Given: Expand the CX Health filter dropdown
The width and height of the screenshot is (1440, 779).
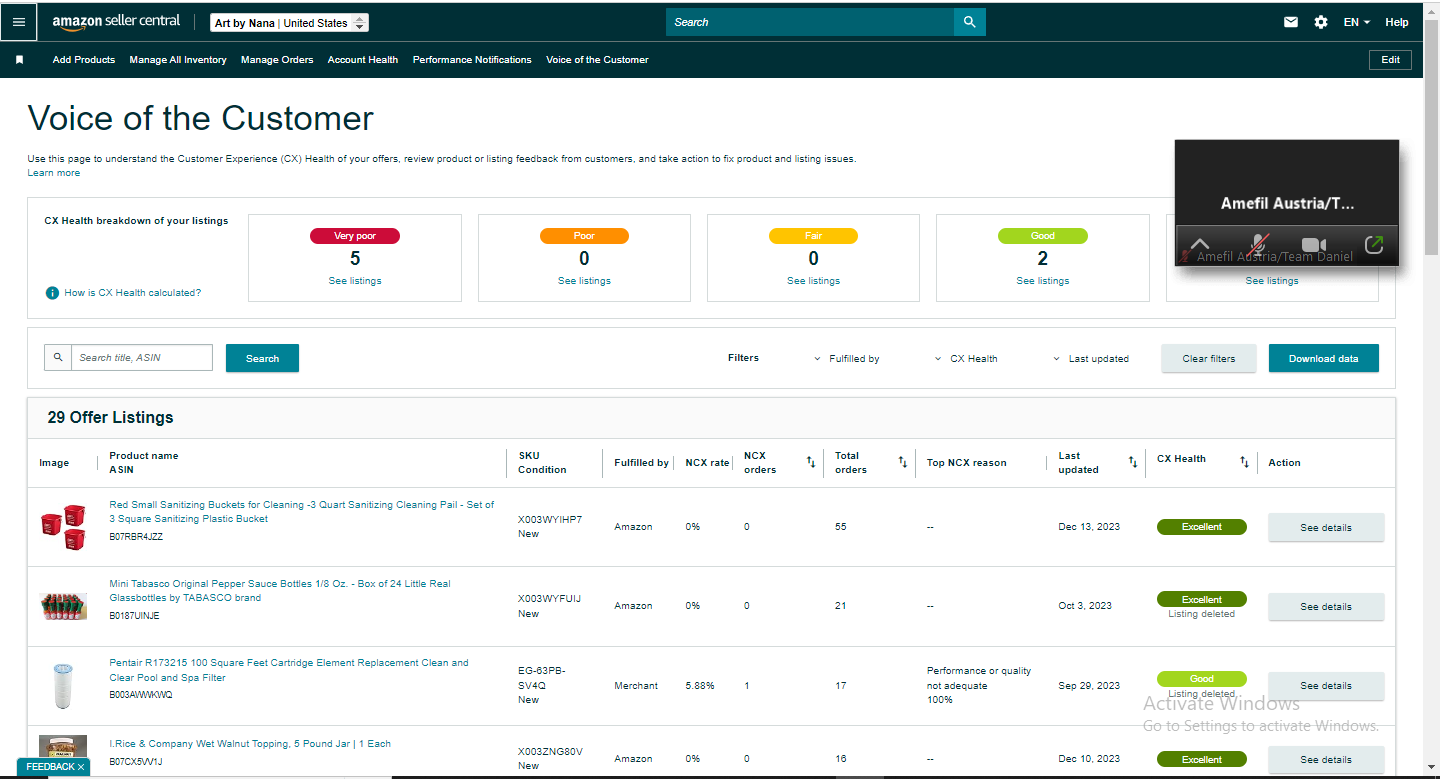Looking at the screenshot, I should click(966, 358).
